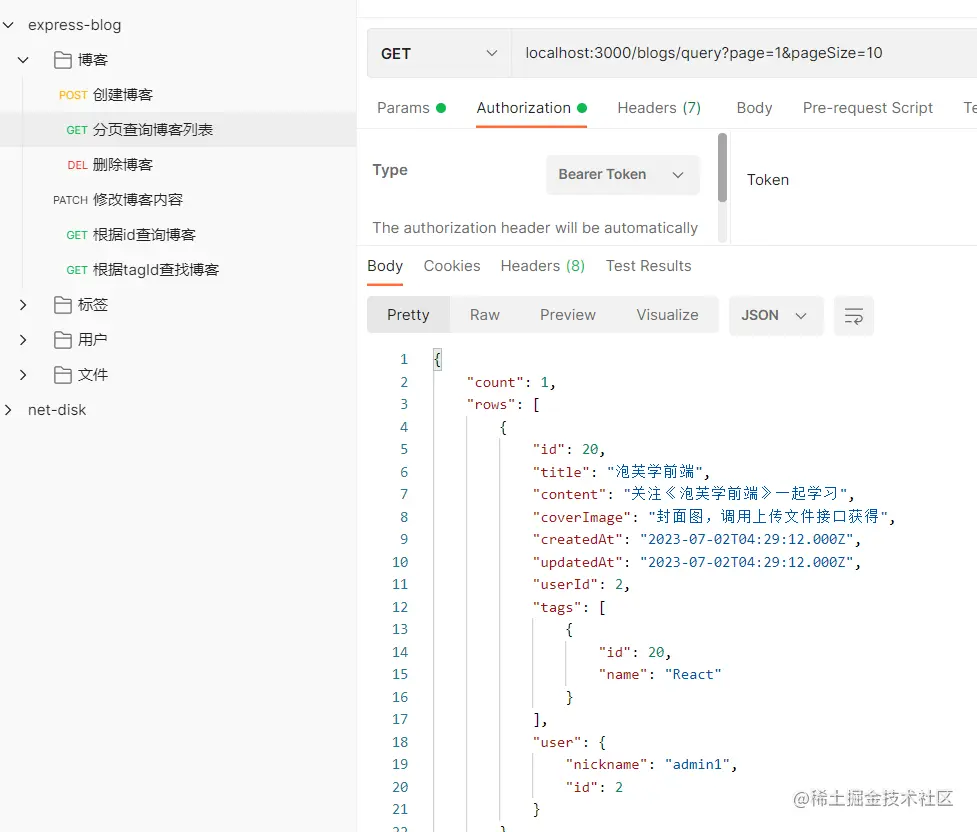Open the response Headers (8) tab

point(543,266)
